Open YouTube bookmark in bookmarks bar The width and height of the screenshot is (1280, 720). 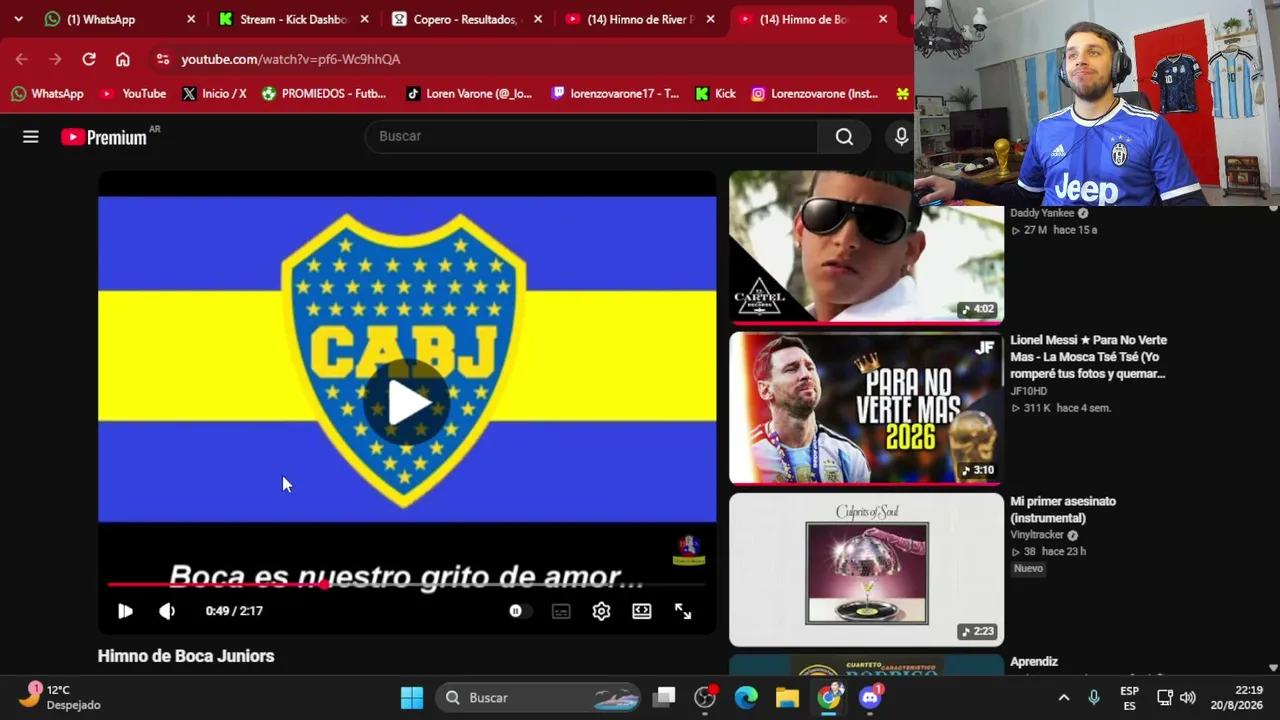[133, 94]
